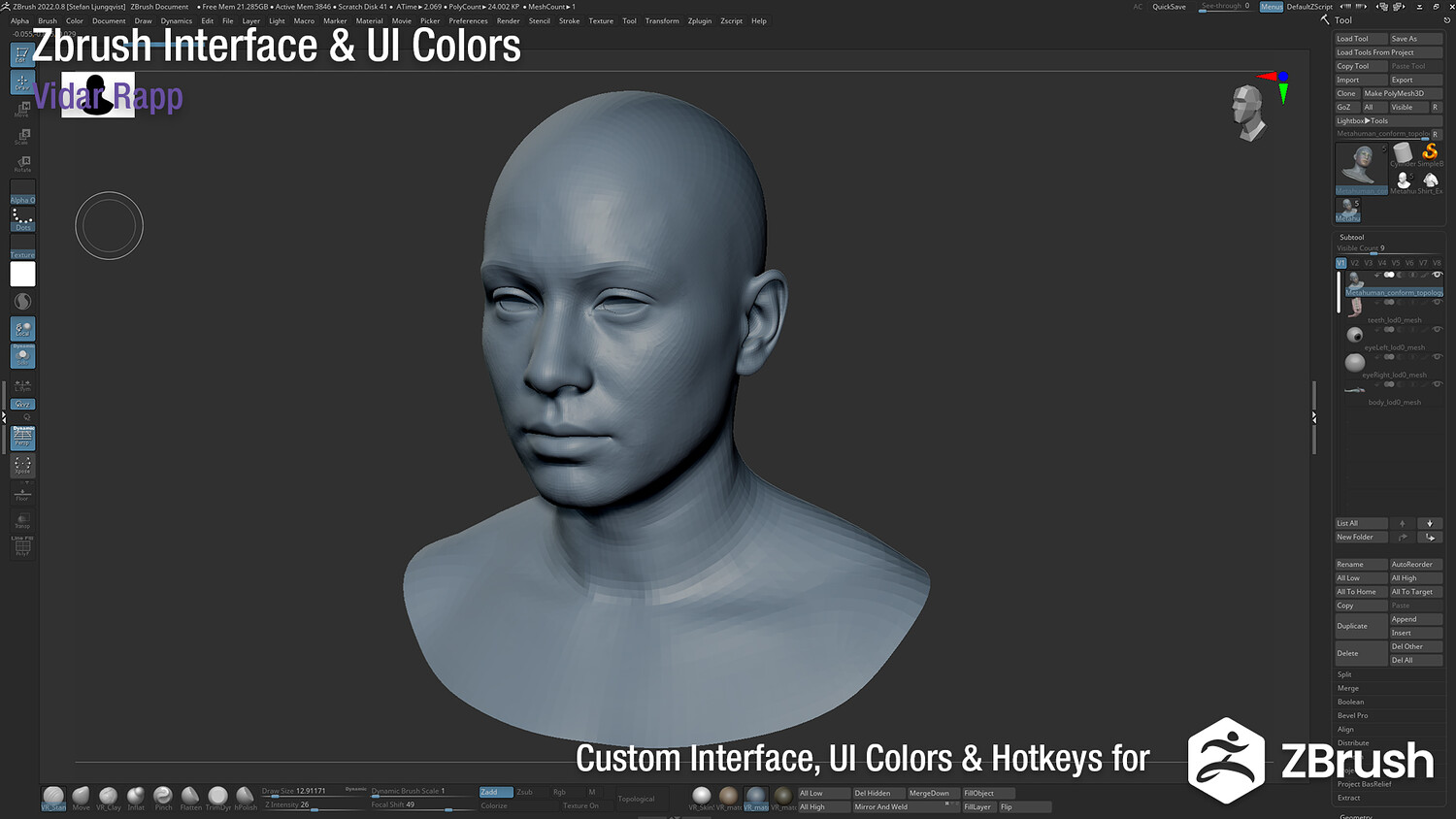The width and height of the screenshot is (1456, 819).
Task: Activate the Edit mode icon
Action: pyautogui.click(x=22, y=54)
